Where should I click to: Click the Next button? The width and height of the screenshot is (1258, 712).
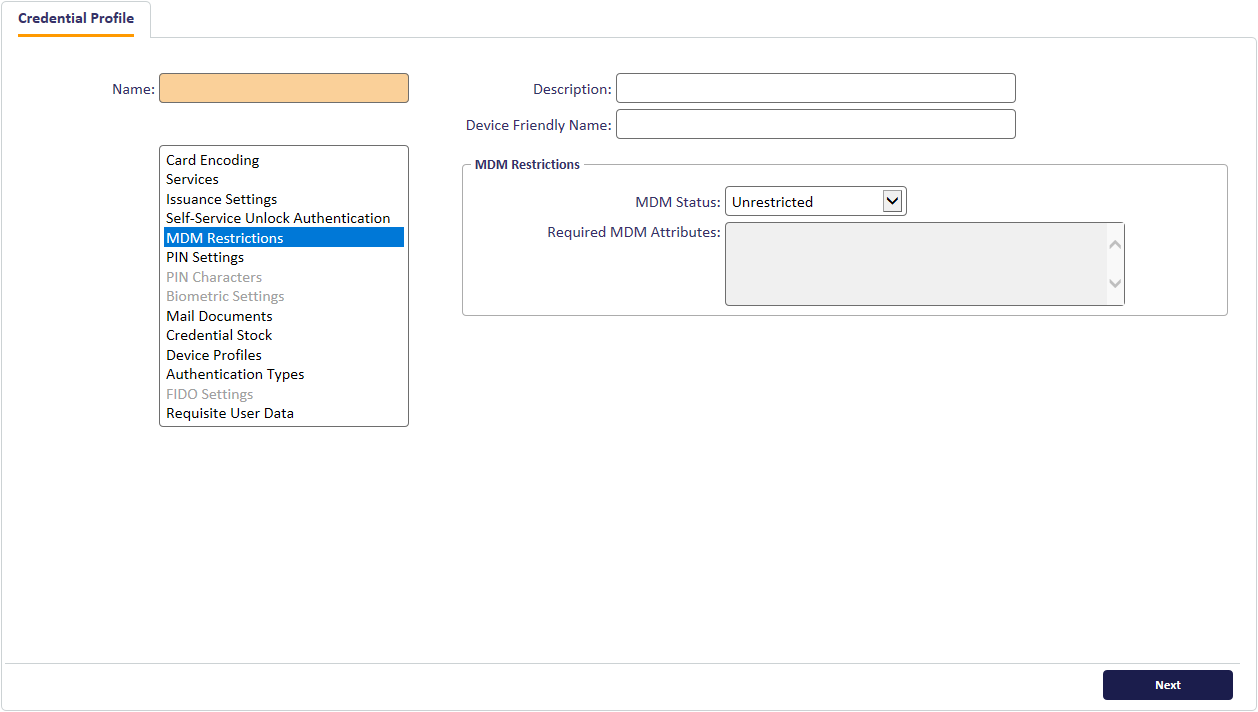pos(1167,685)
